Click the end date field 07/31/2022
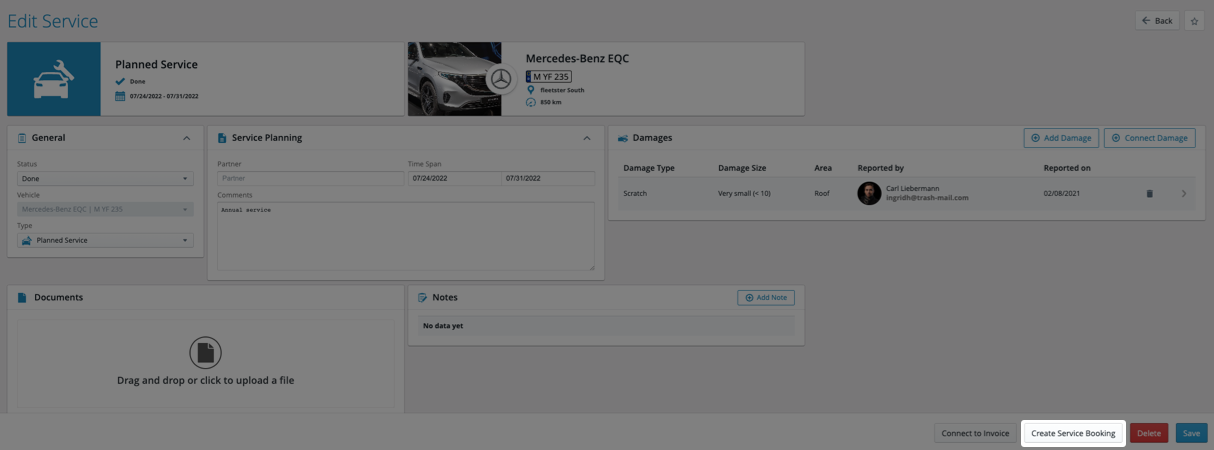Image resolution: width=1214 pixels, height=450 pixels. 548,178
